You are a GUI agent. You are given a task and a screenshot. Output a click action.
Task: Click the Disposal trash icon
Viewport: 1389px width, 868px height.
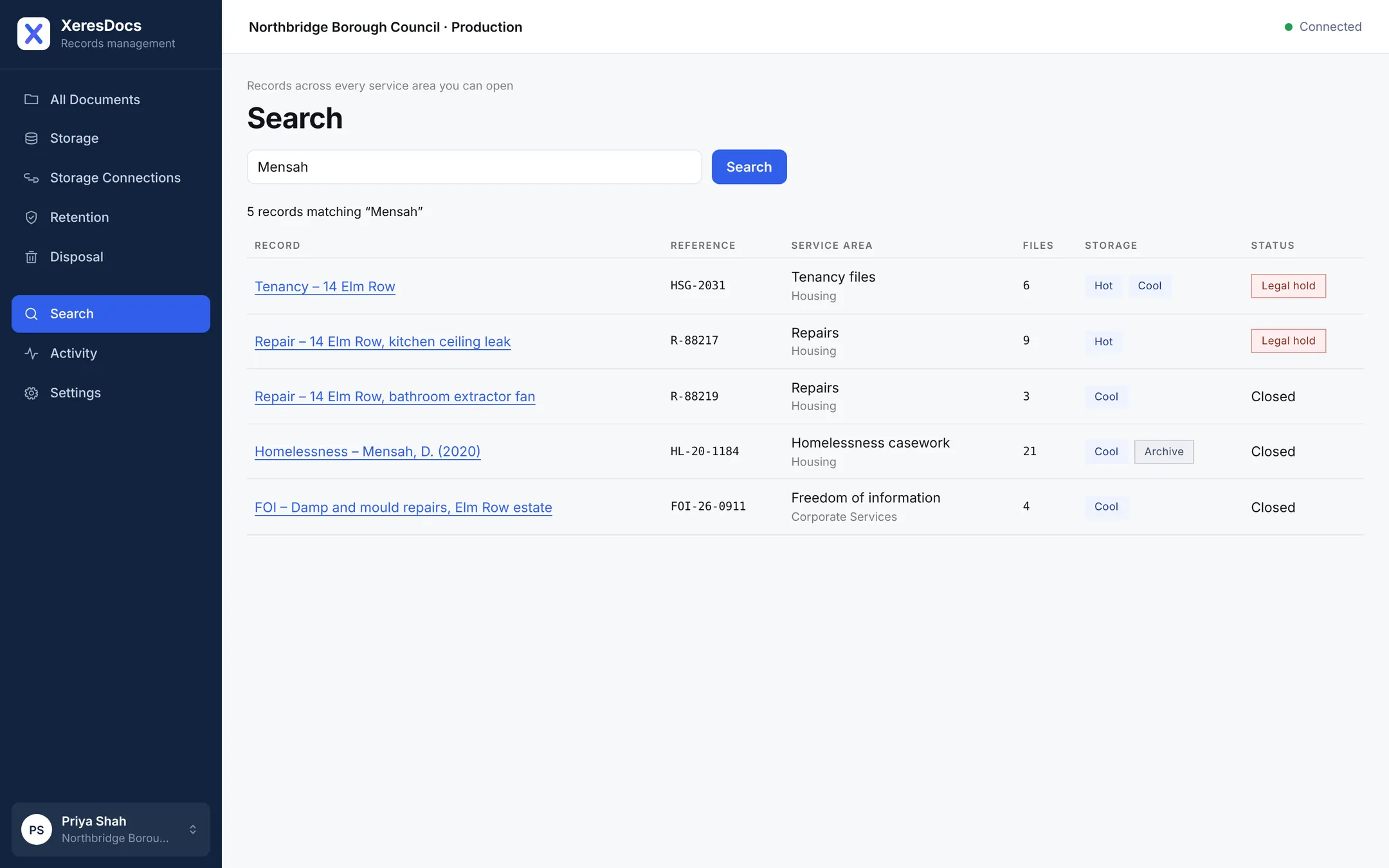[x=31, y=257]
